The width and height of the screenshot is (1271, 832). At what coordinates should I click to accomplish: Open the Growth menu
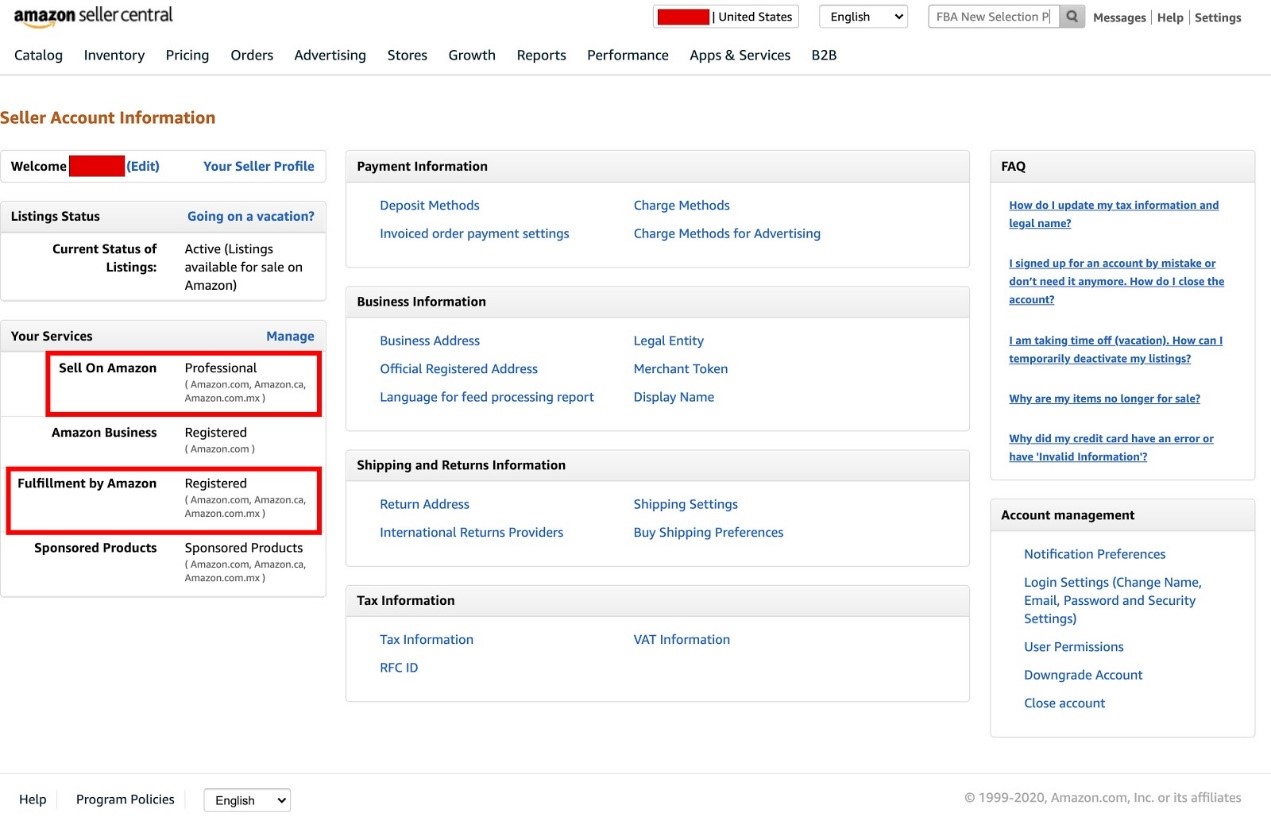coord(472,55)
